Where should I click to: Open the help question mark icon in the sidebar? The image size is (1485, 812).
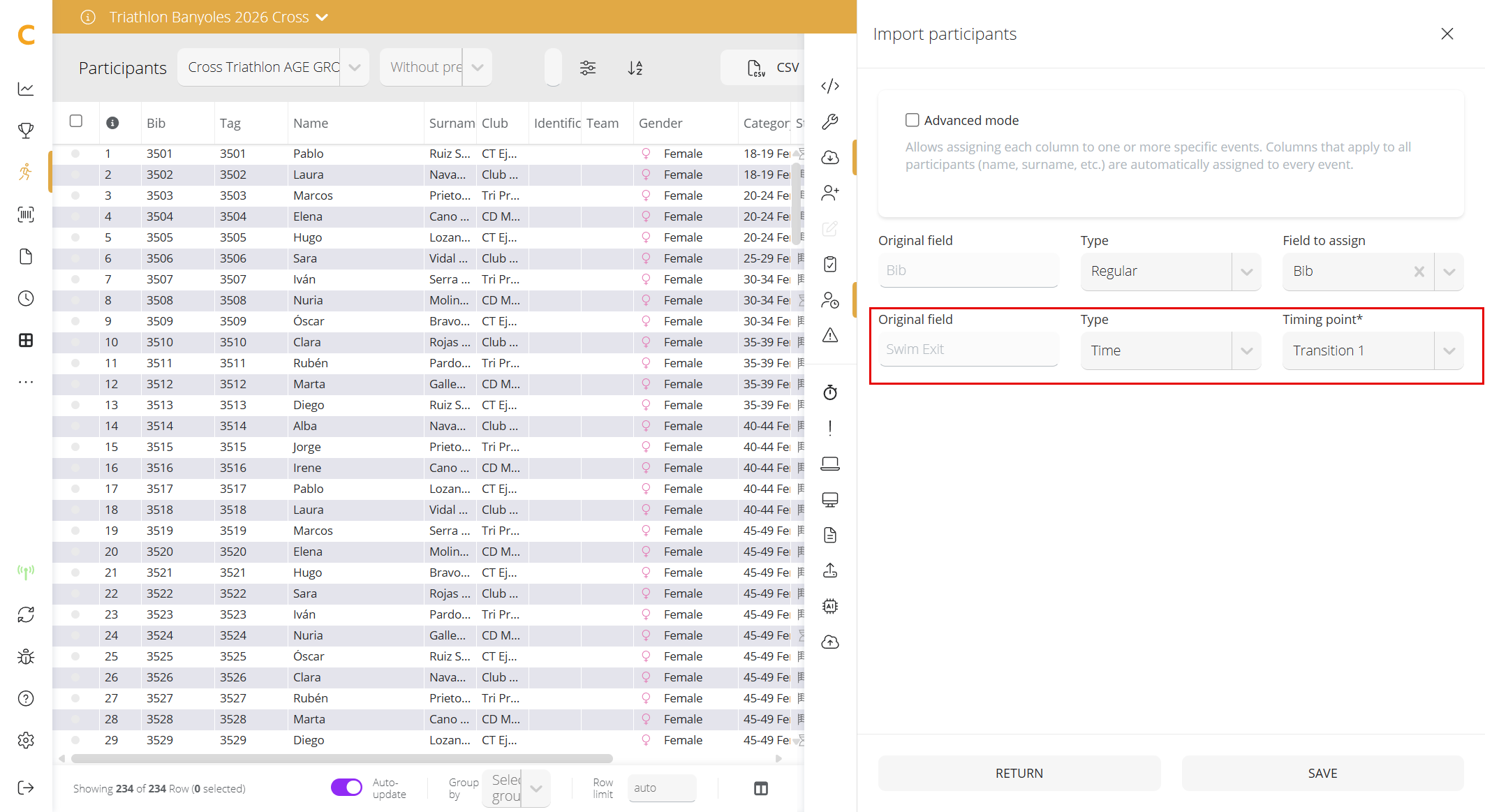(26, 698)
